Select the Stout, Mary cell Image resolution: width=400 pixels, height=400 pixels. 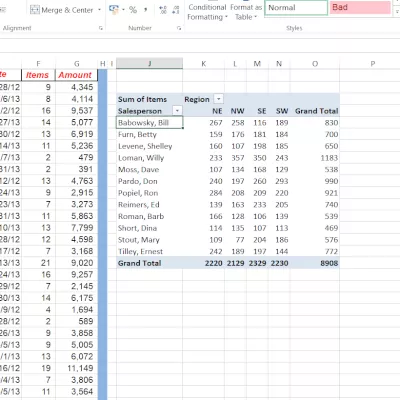click(x=149, y=240)
